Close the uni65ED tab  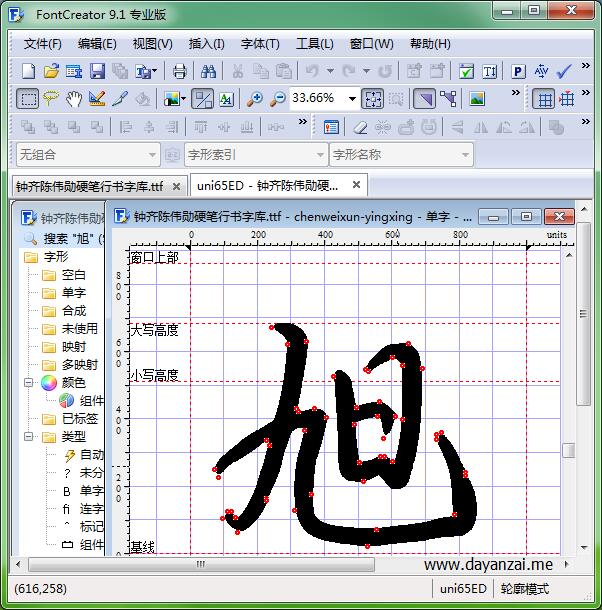[356, 185]
